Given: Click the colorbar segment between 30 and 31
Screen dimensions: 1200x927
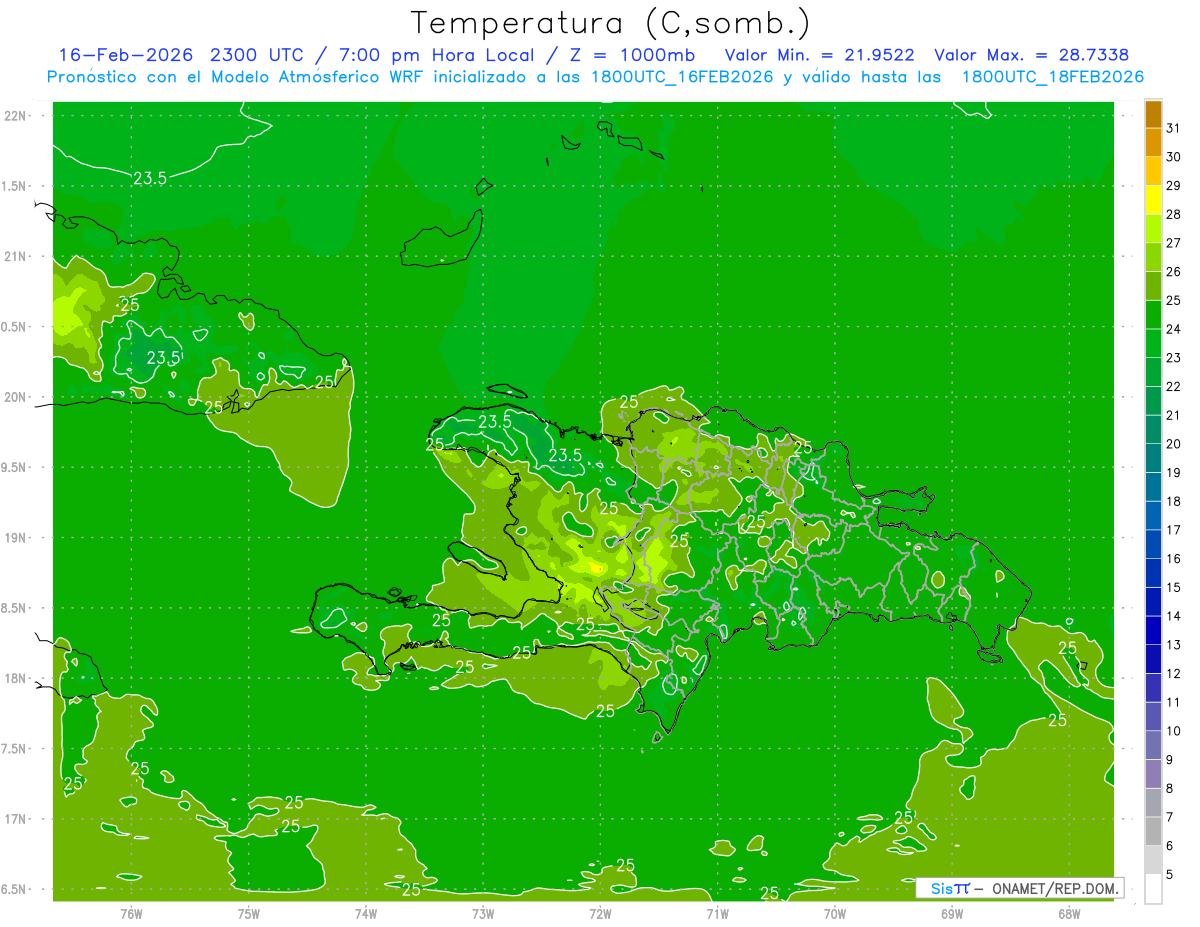Looking at the screenshot, I should pyautogui.click(x=1153, y=142).
